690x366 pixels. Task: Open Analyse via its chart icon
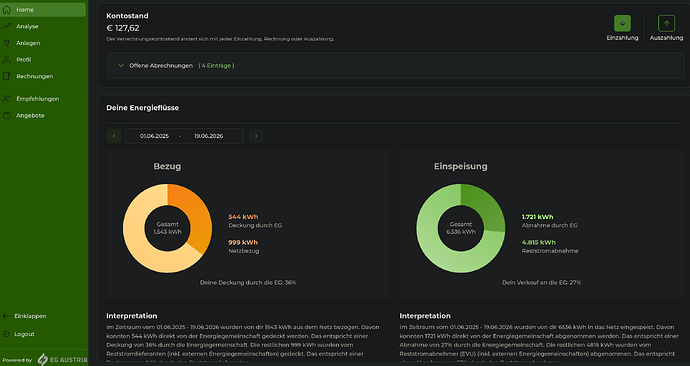(7, 26)
